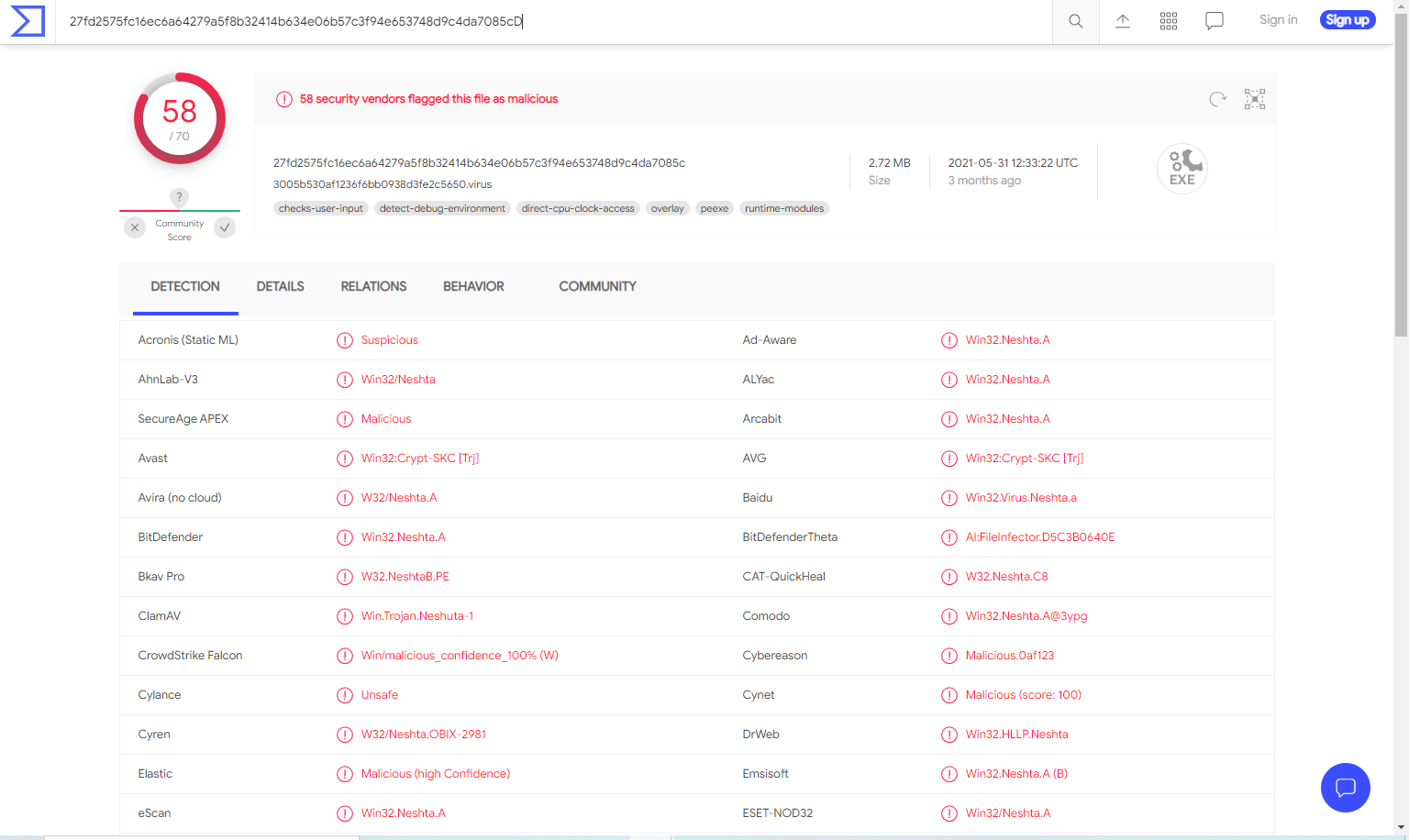Open the RELATIONS tab

click(373, 287)
